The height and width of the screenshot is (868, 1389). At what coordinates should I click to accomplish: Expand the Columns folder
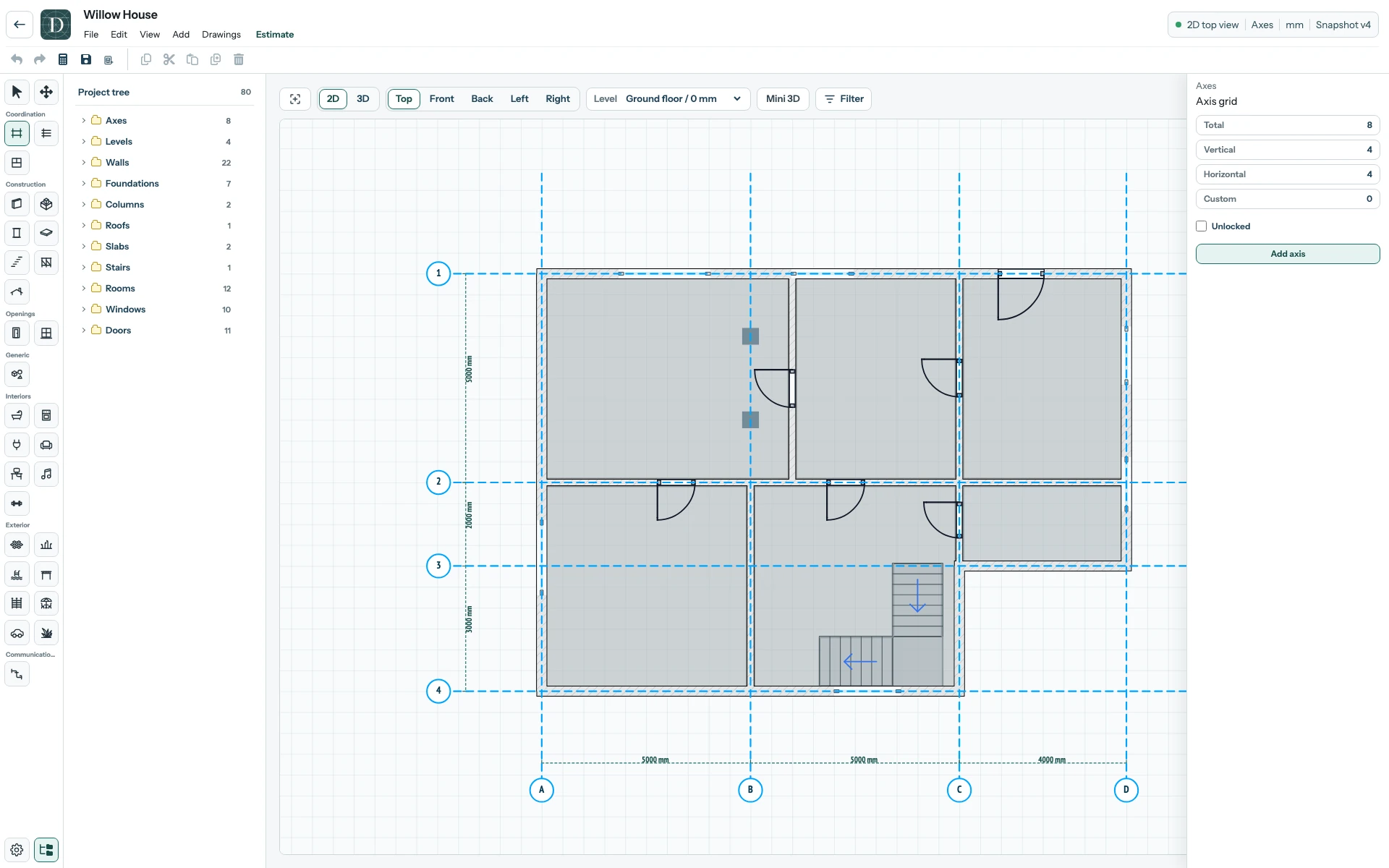(x=84, y=205)
